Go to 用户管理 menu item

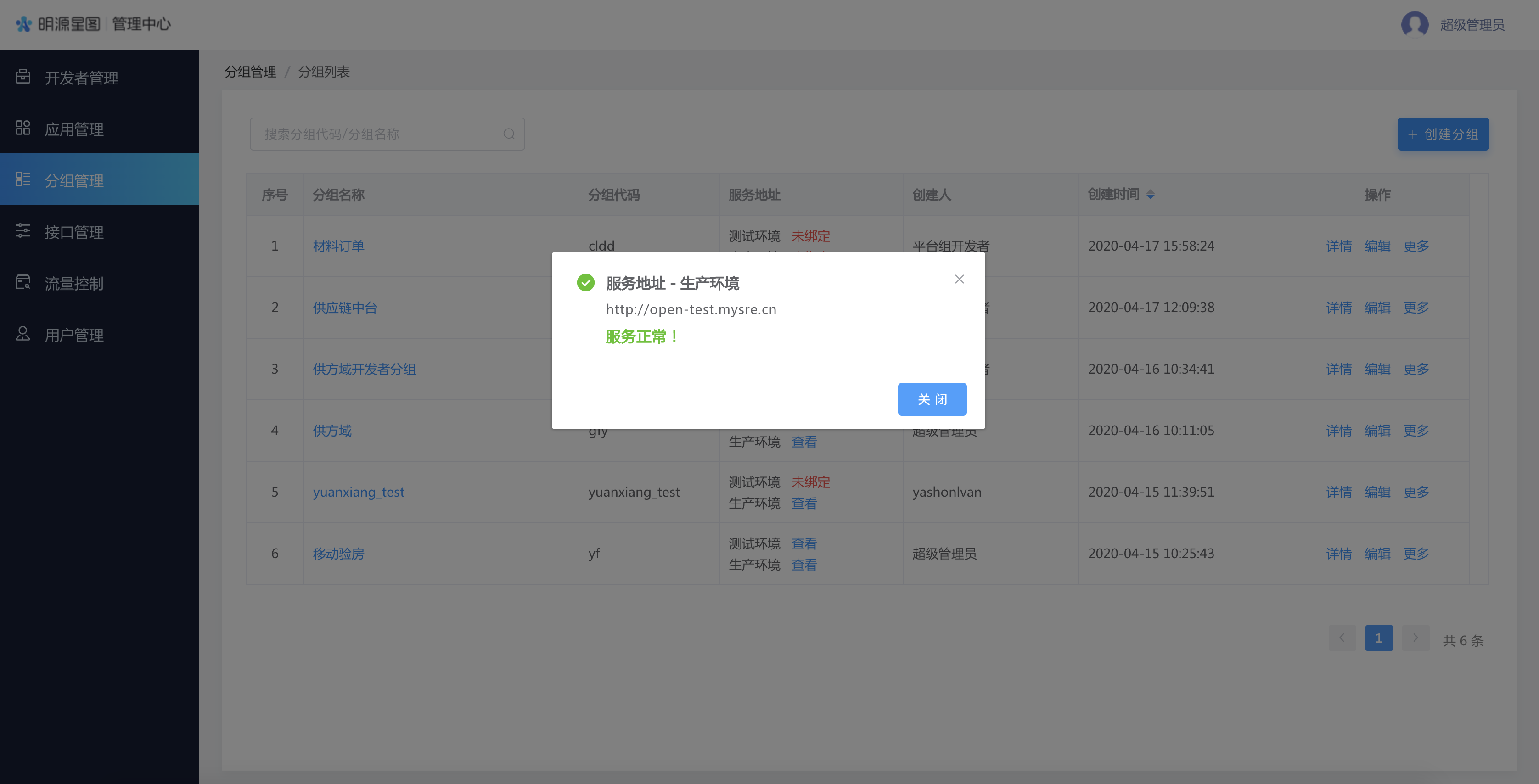[74, 335]
